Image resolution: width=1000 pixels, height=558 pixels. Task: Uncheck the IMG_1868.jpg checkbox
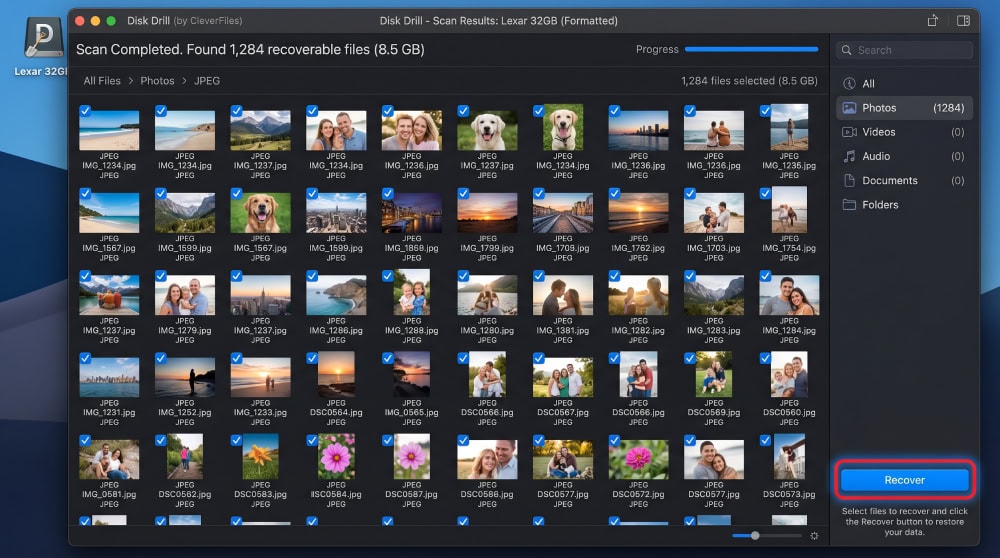point(388,193)
